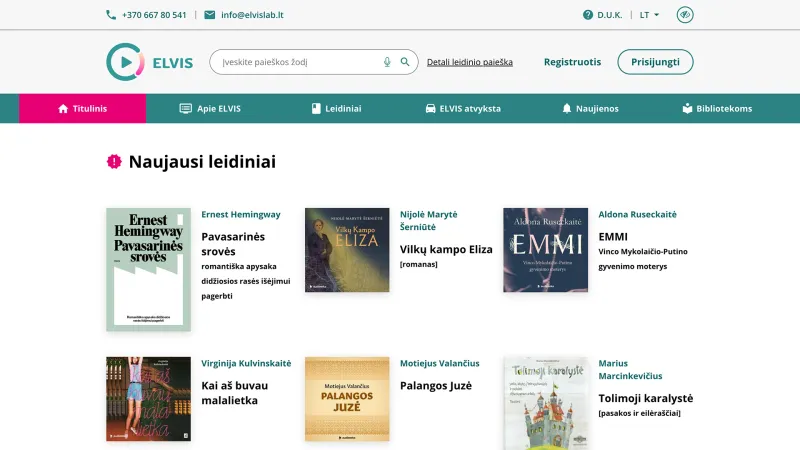Open the Tolimoji karalystė title link

pyautogui.click(x=646, y=398)
